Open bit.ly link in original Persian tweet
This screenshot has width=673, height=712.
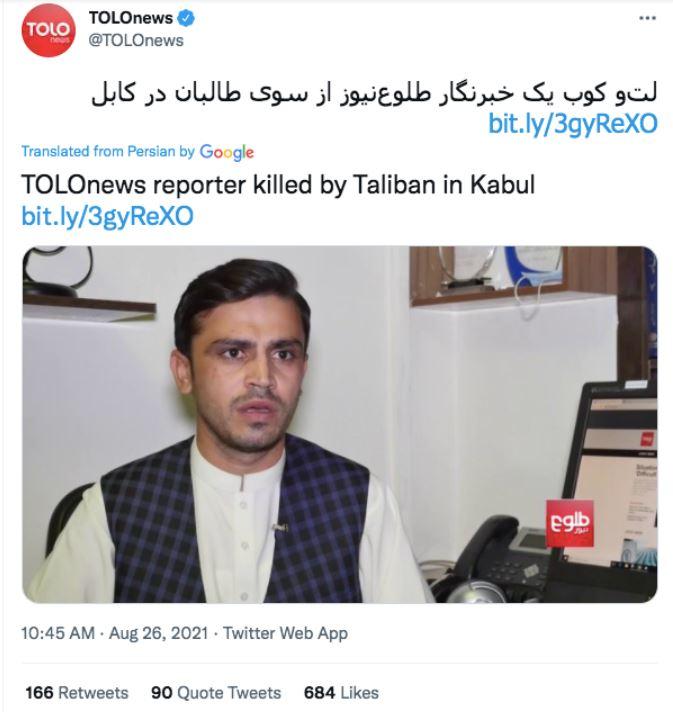click(x=573, y=123)
